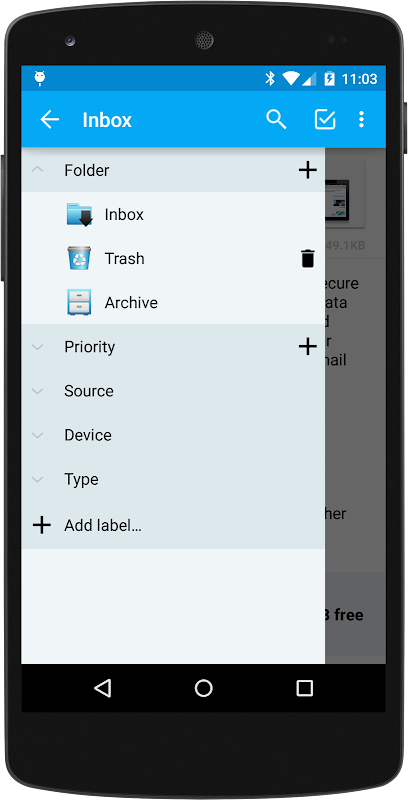This screenshot has width=408, height=800.
Task: Tap the Android back navigation triangle
Action: pyautogui.click(x=103, y=688)
